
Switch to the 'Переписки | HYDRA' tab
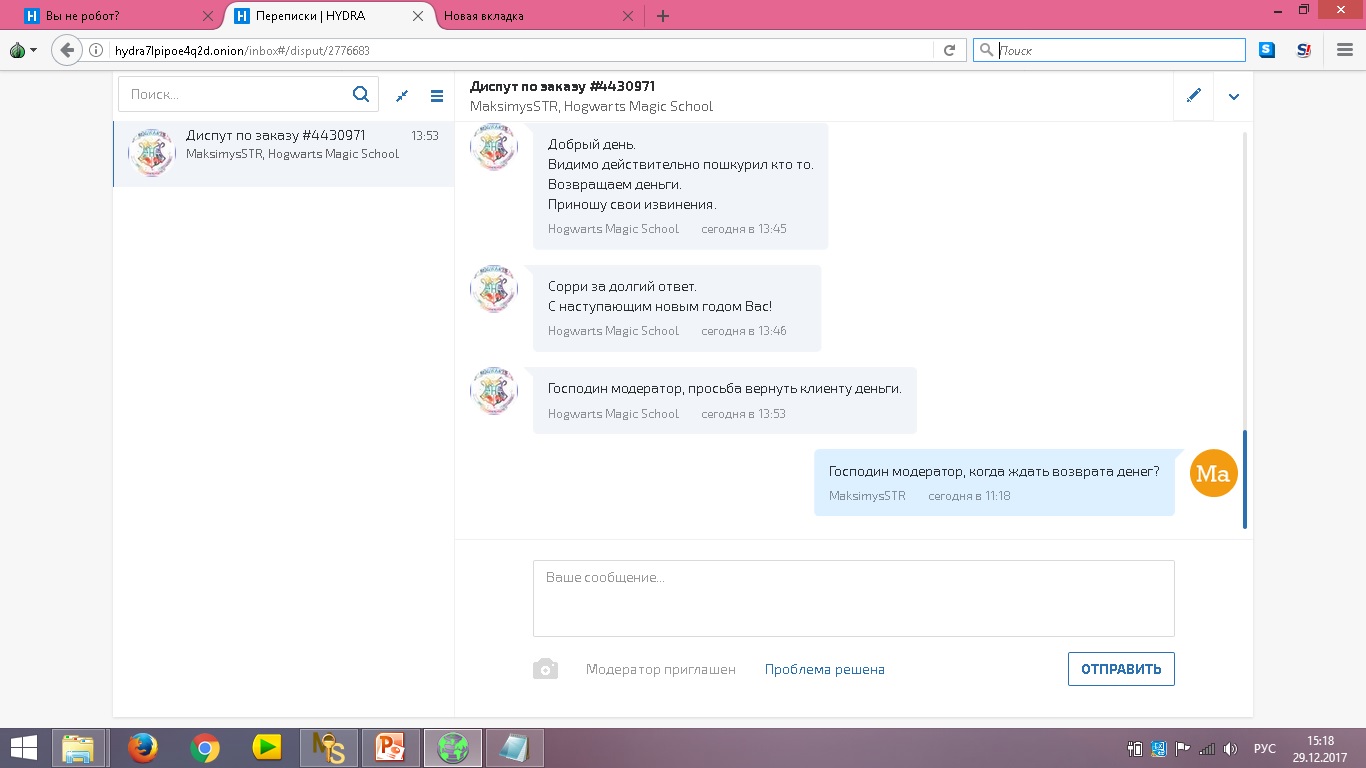tap(329, 16)
